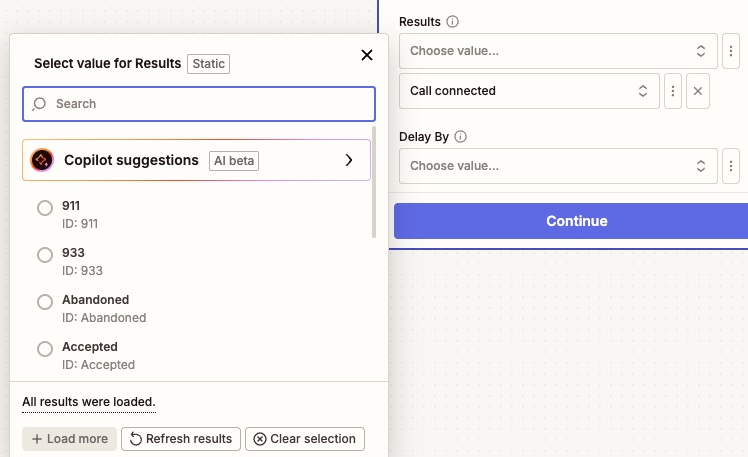Choose the Abandoned radio option
The height and width of the screenshot is (457, 748).
point(45,302)
